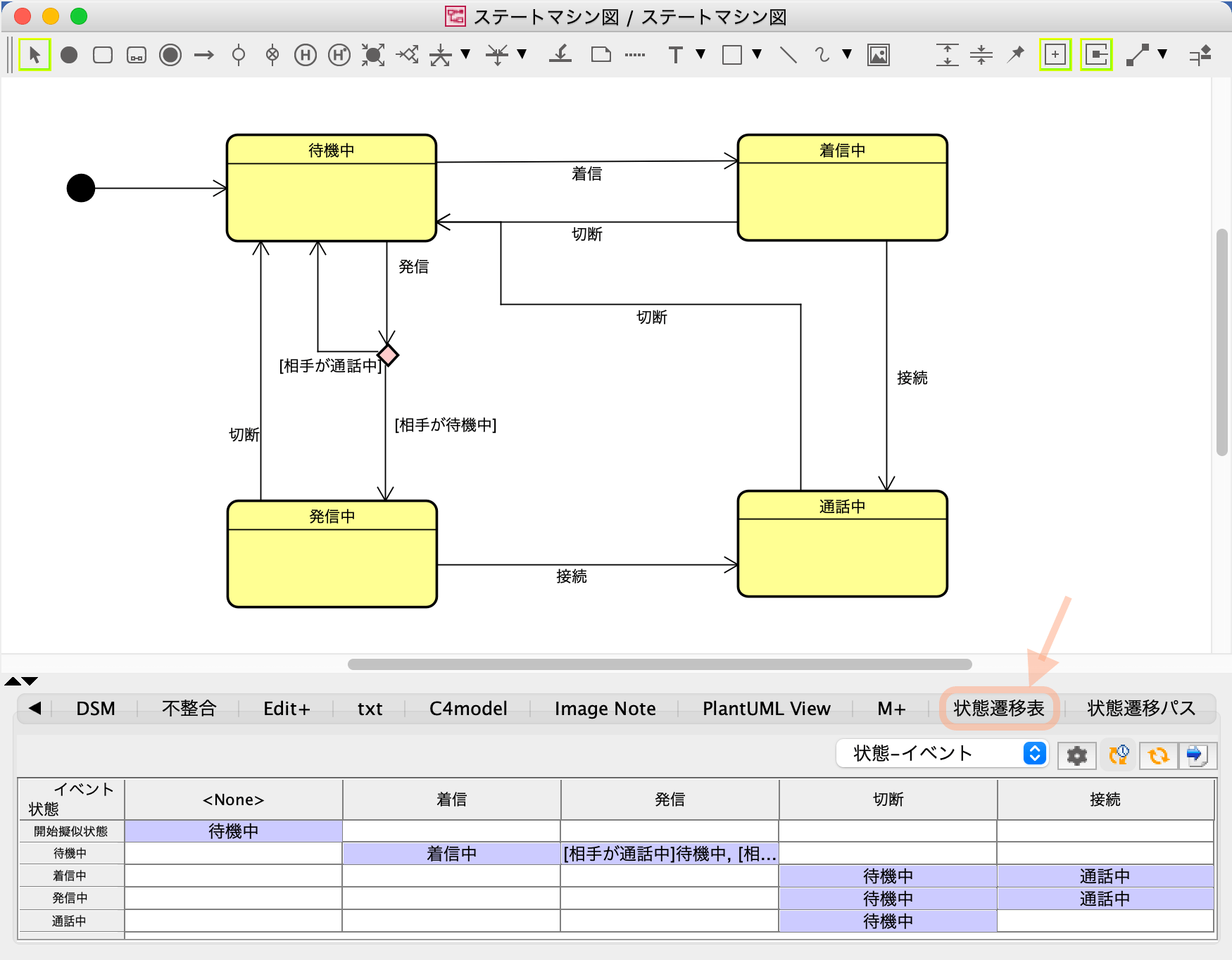Select the exit point tool
Screen dimensions: 1232x960
tap(272, 54)
